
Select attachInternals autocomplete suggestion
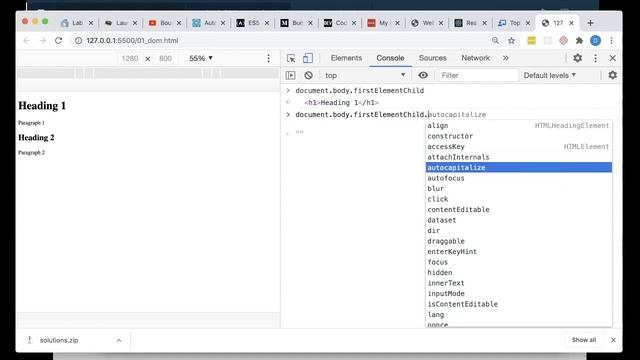(519, 157)
